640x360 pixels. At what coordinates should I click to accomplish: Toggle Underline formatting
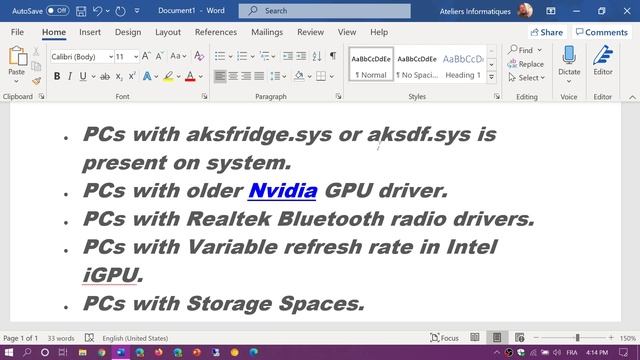pyautogui.click(x=83, y=76)
